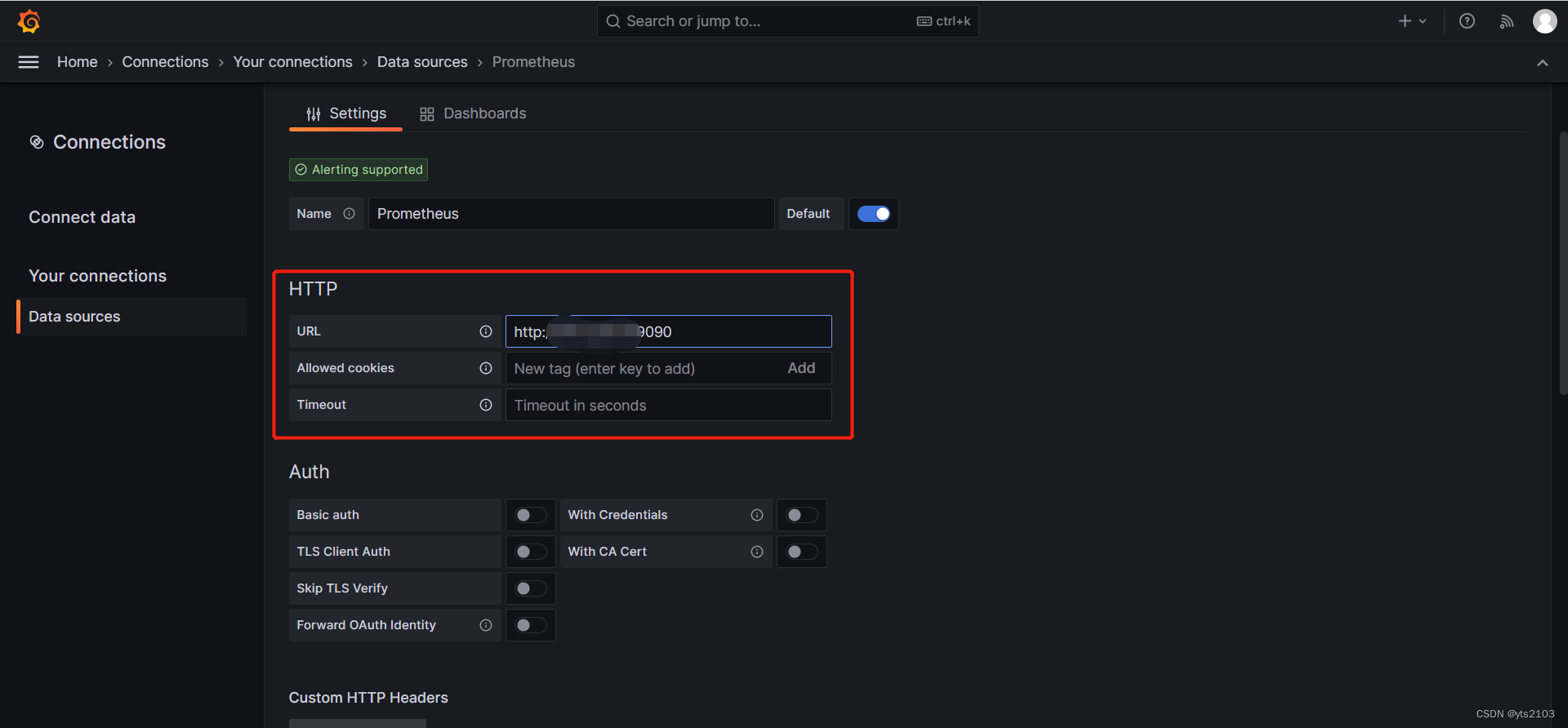Click the Add cookie tag button
The height and width of the screenshot is (728, 1568).
[x=801, y=368]
